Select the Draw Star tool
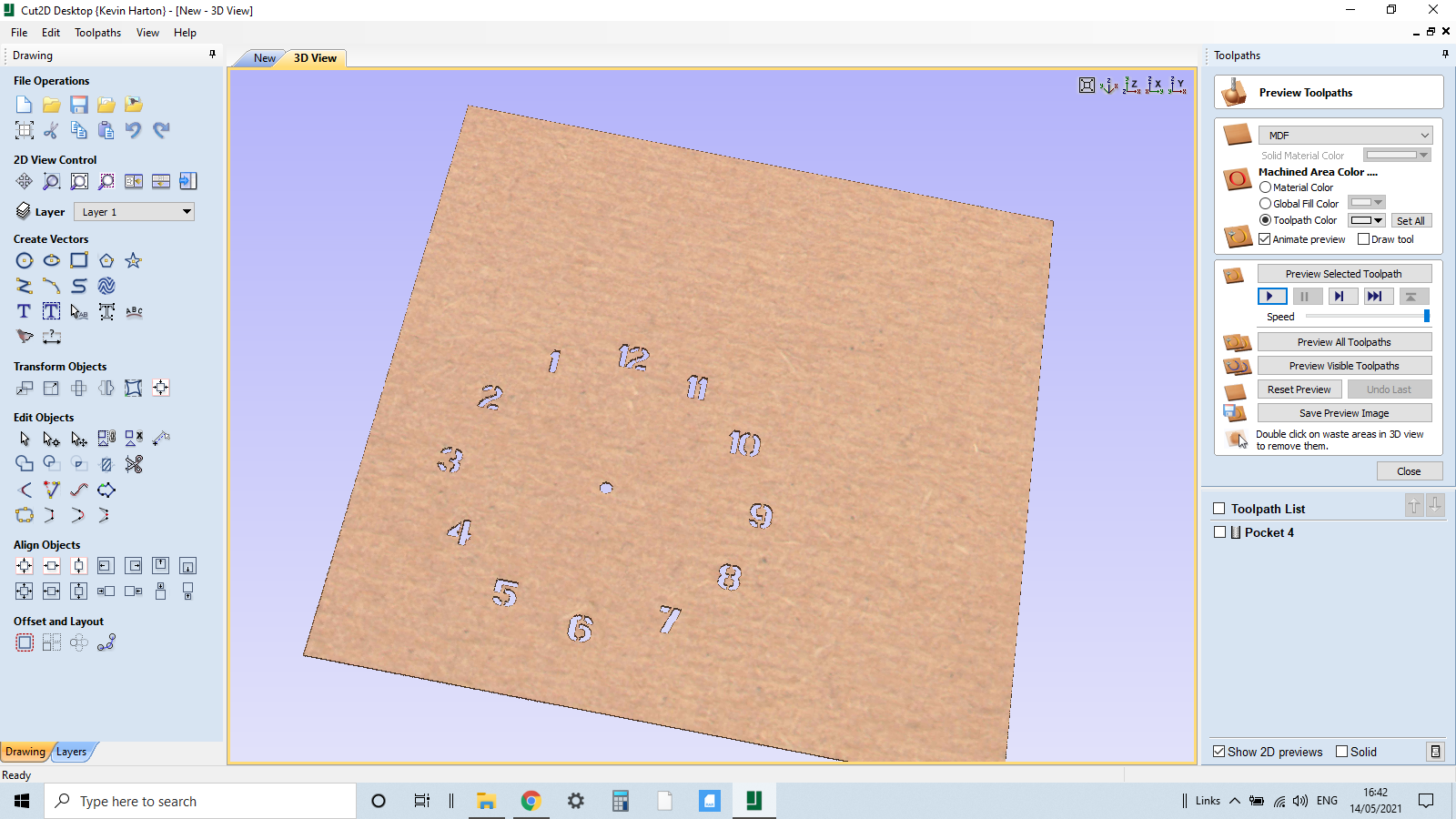The width and height of the screenshot is (1456, 819). tap(133, 260)
